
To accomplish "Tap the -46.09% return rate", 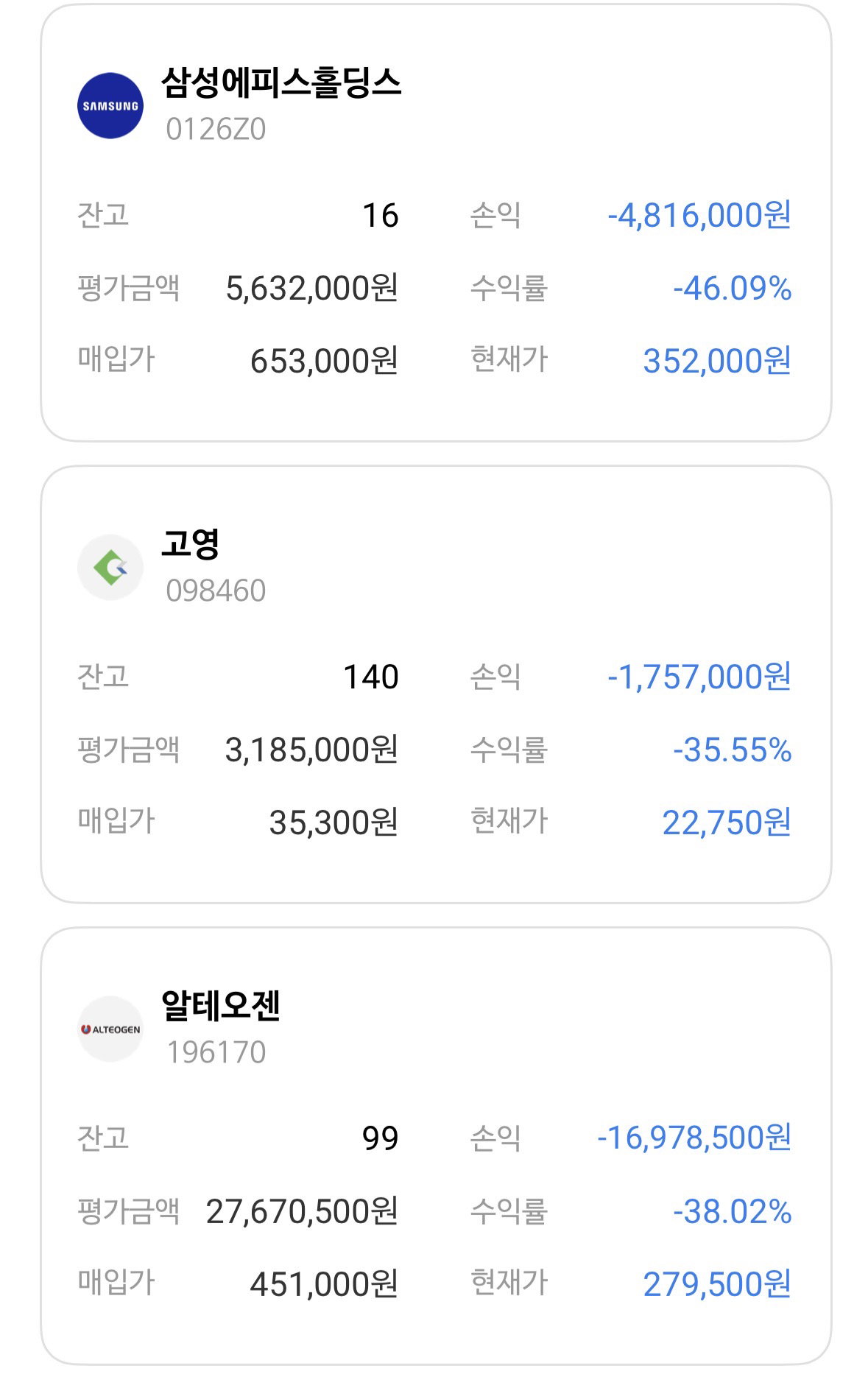I will 733,288.
